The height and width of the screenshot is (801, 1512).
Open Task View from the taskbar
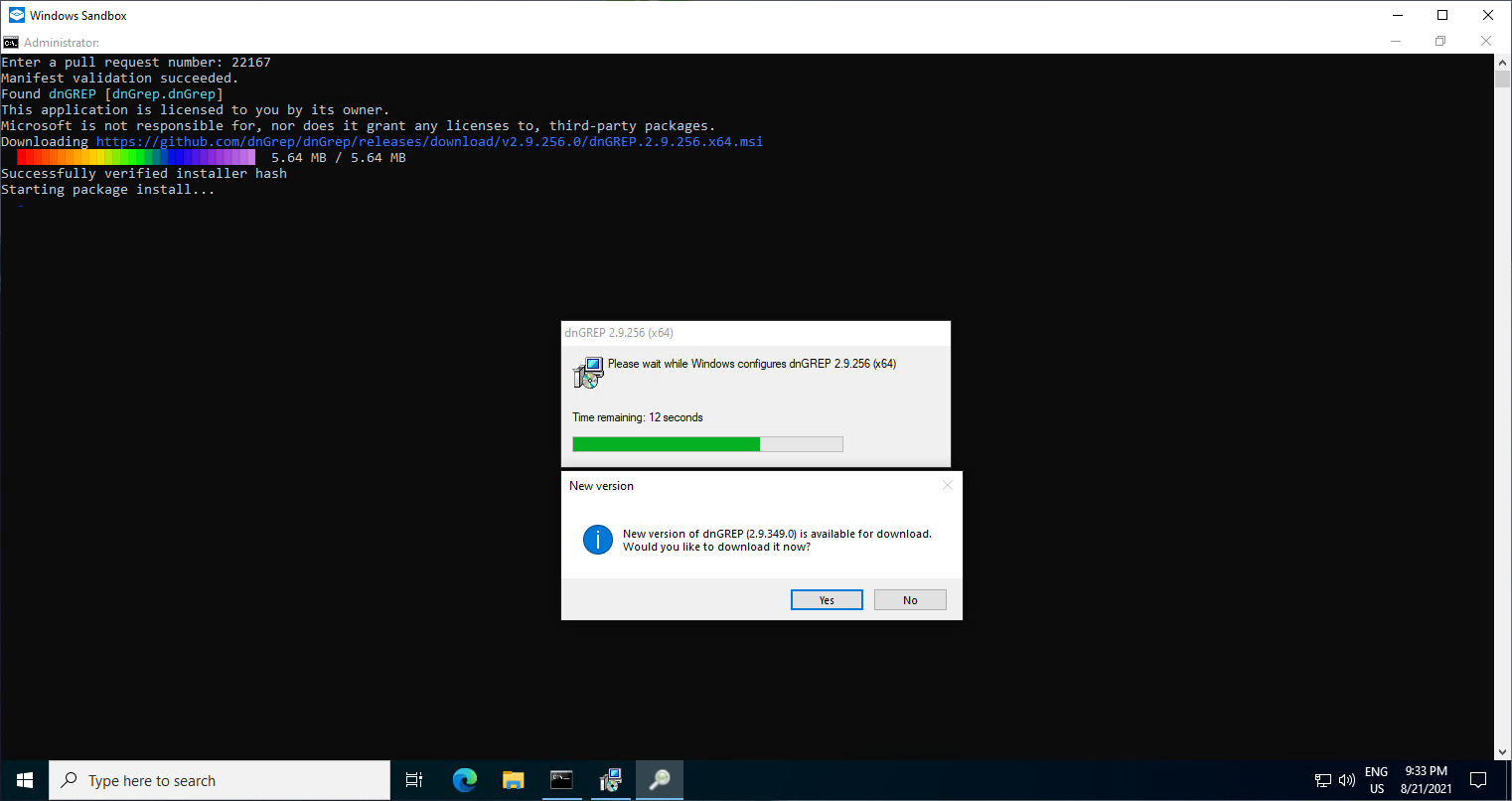(x=414, y=780)
